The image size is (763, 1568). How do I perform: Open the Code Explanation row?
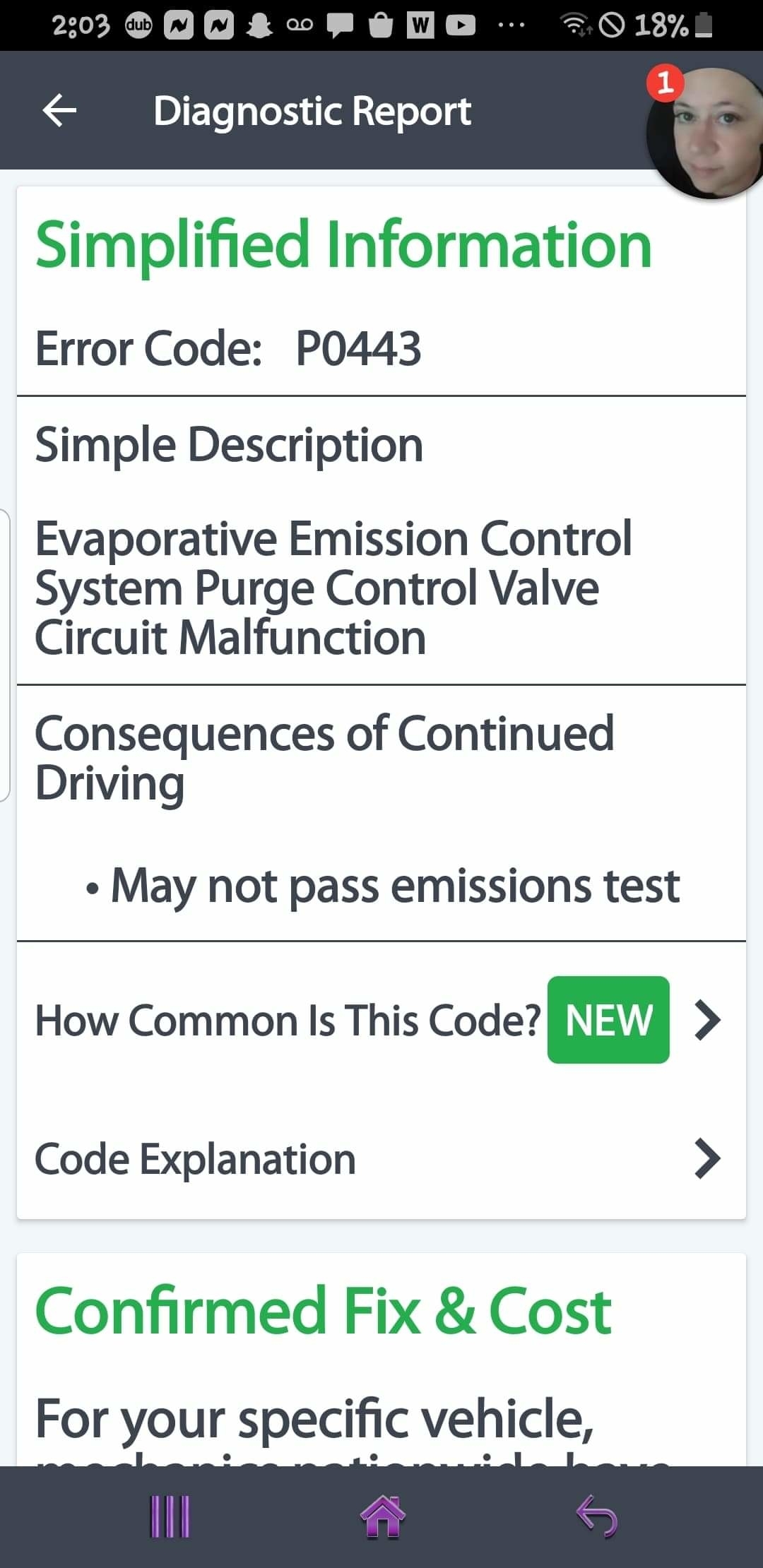pos(196,1159)
